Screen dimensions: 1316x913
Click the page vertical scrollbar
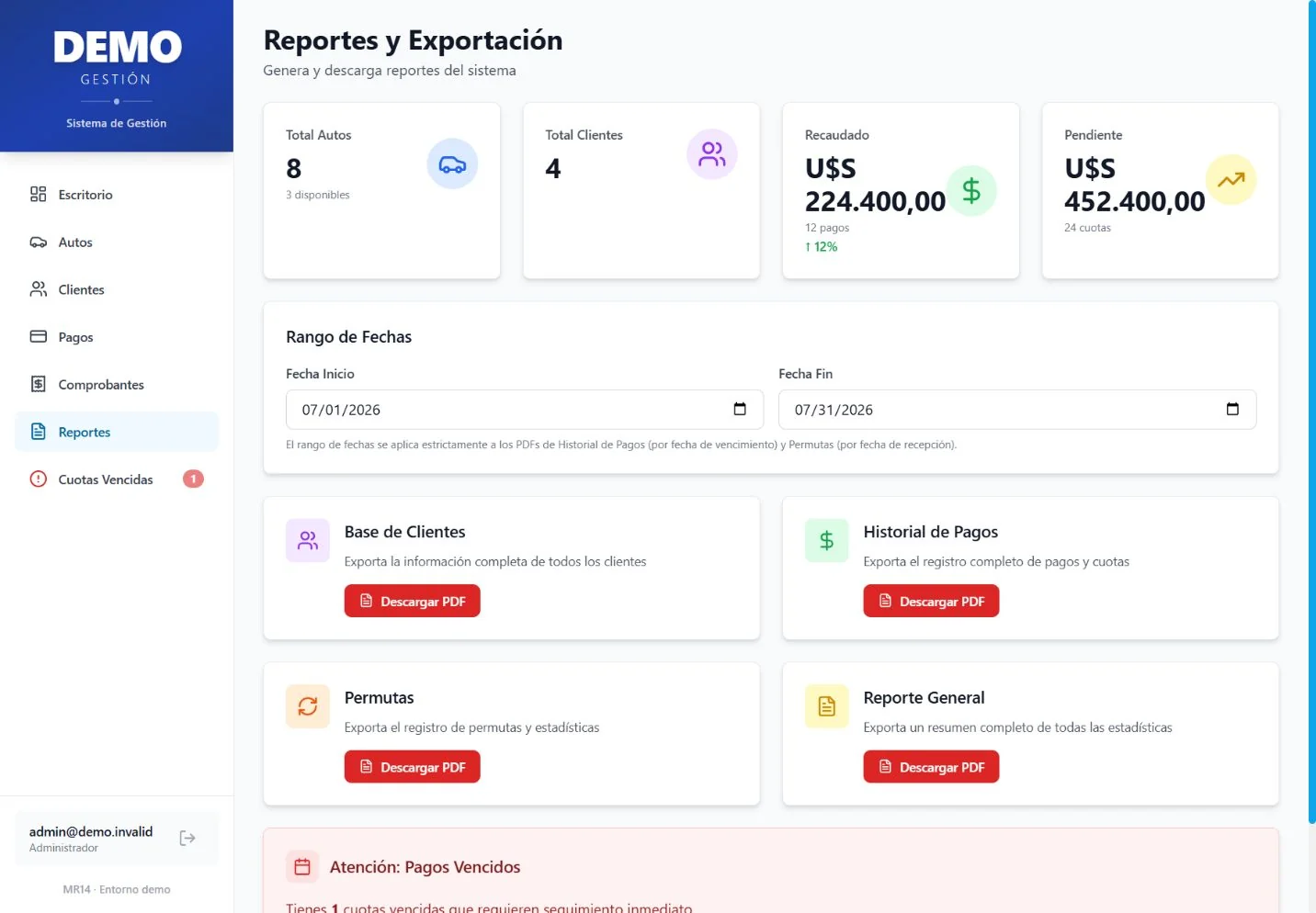coord(1311,411)
